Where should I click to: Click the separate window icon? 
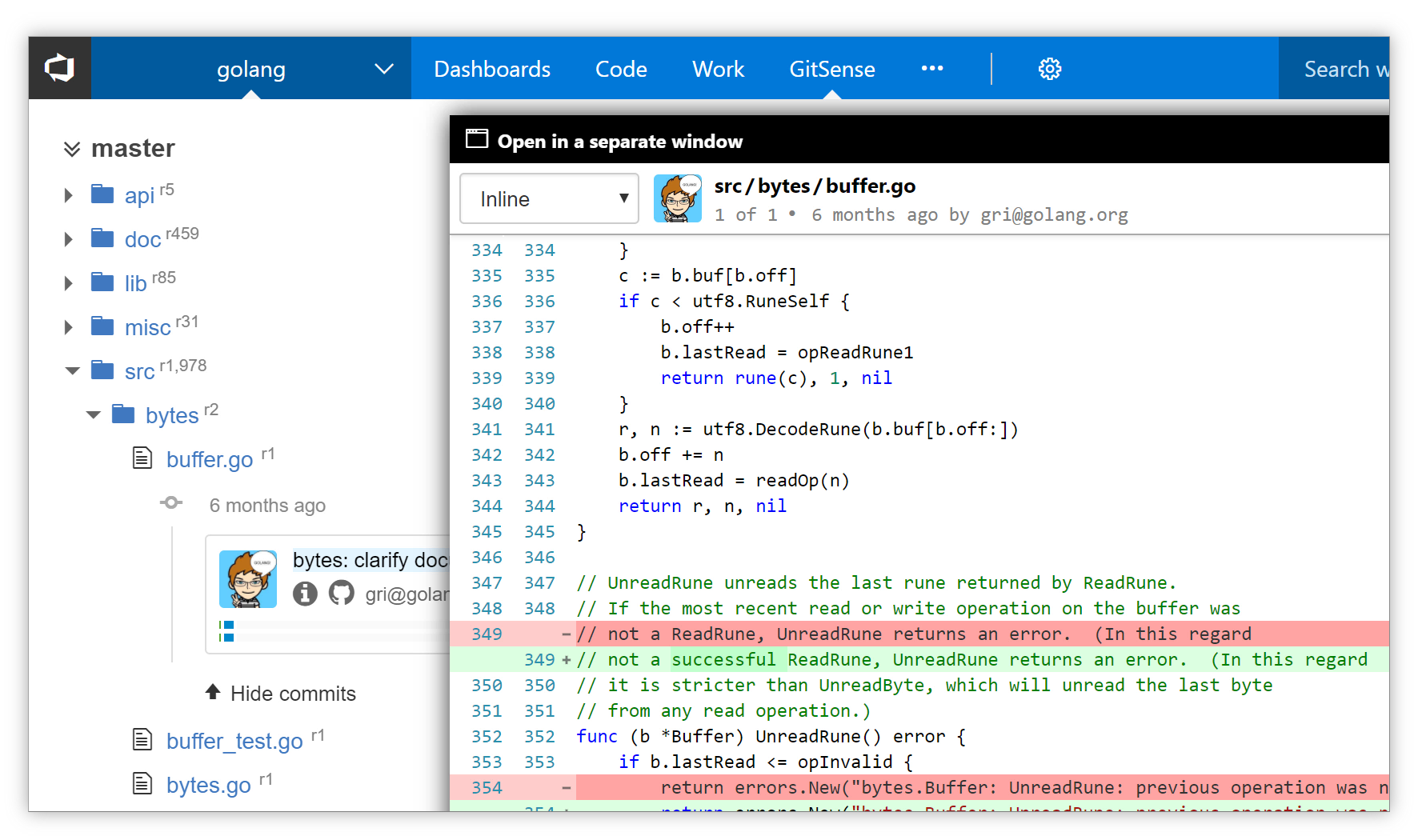pos(477,139)
